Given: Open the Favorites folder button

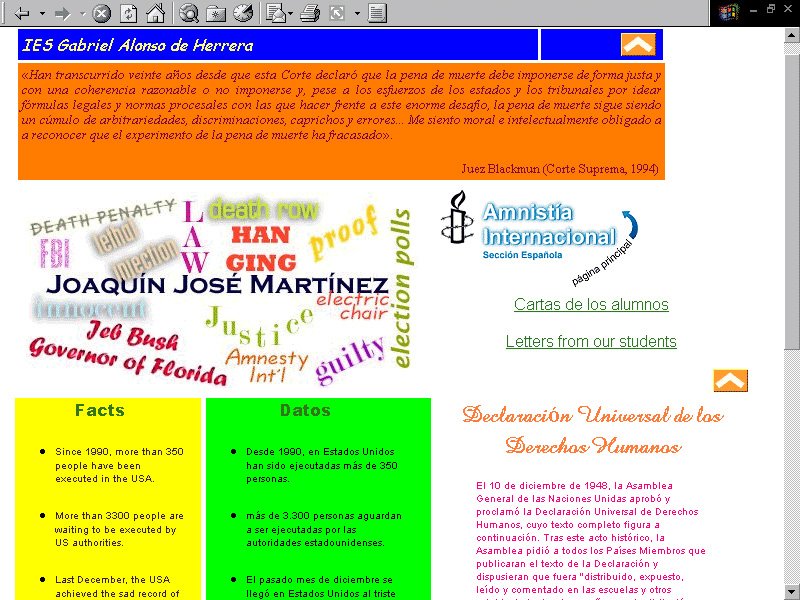Looking at the screenshot, I should click(x=216, y=13).
